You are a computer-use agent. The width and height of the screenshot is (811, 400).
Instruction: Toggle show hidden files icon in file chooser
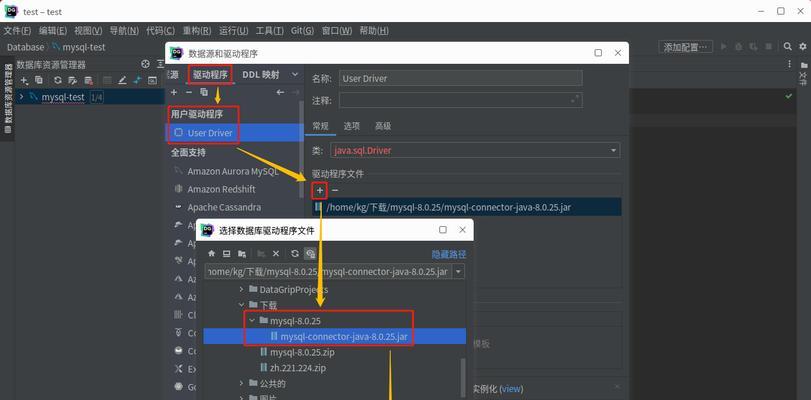[310, 254]
